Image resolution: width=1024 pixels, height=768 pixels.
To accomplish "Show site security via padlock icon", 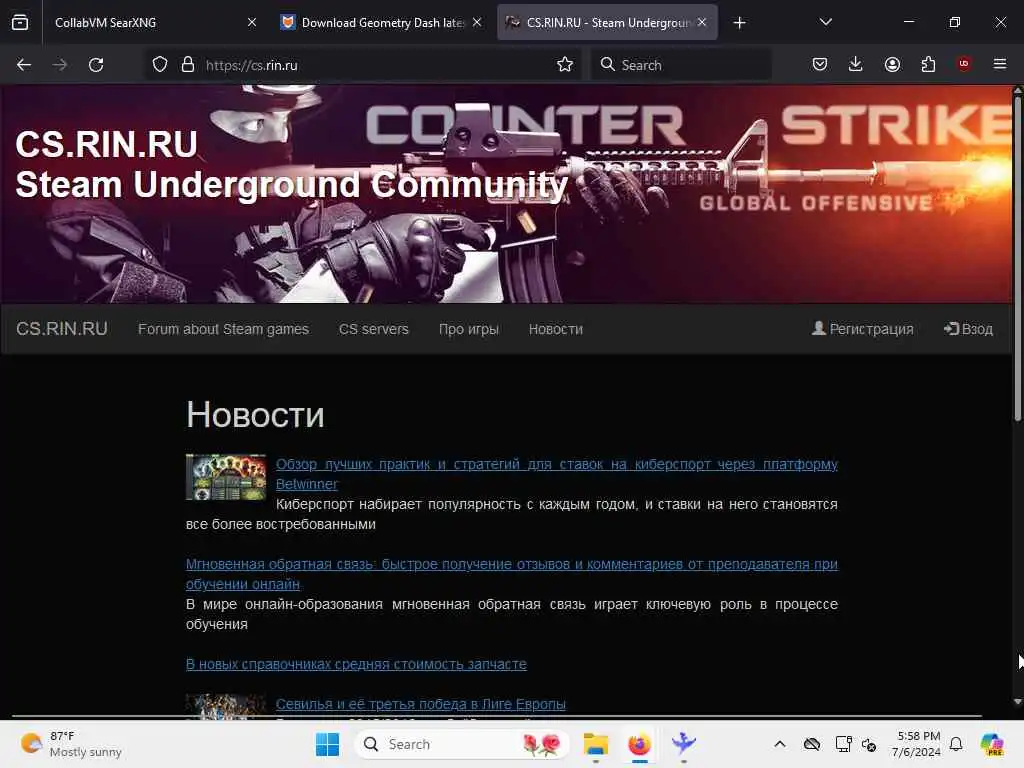I will click(x=188, y=65).
